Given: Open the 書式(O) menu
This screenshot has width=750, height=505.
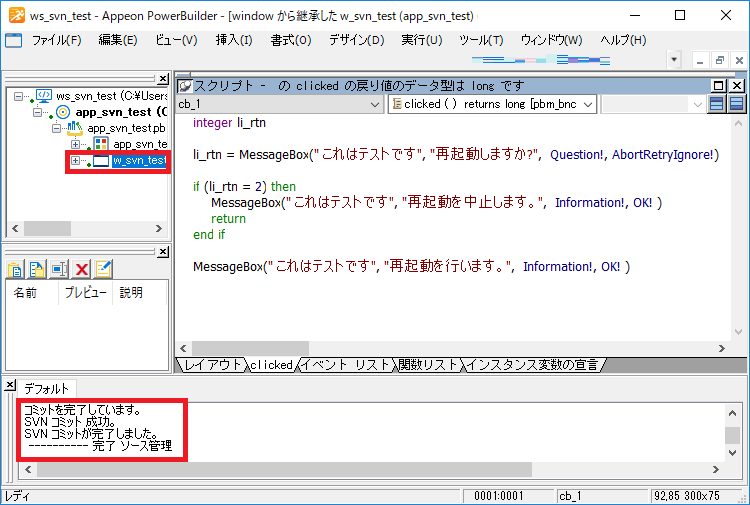Looking at the screenshot, I should click(291, 40).
